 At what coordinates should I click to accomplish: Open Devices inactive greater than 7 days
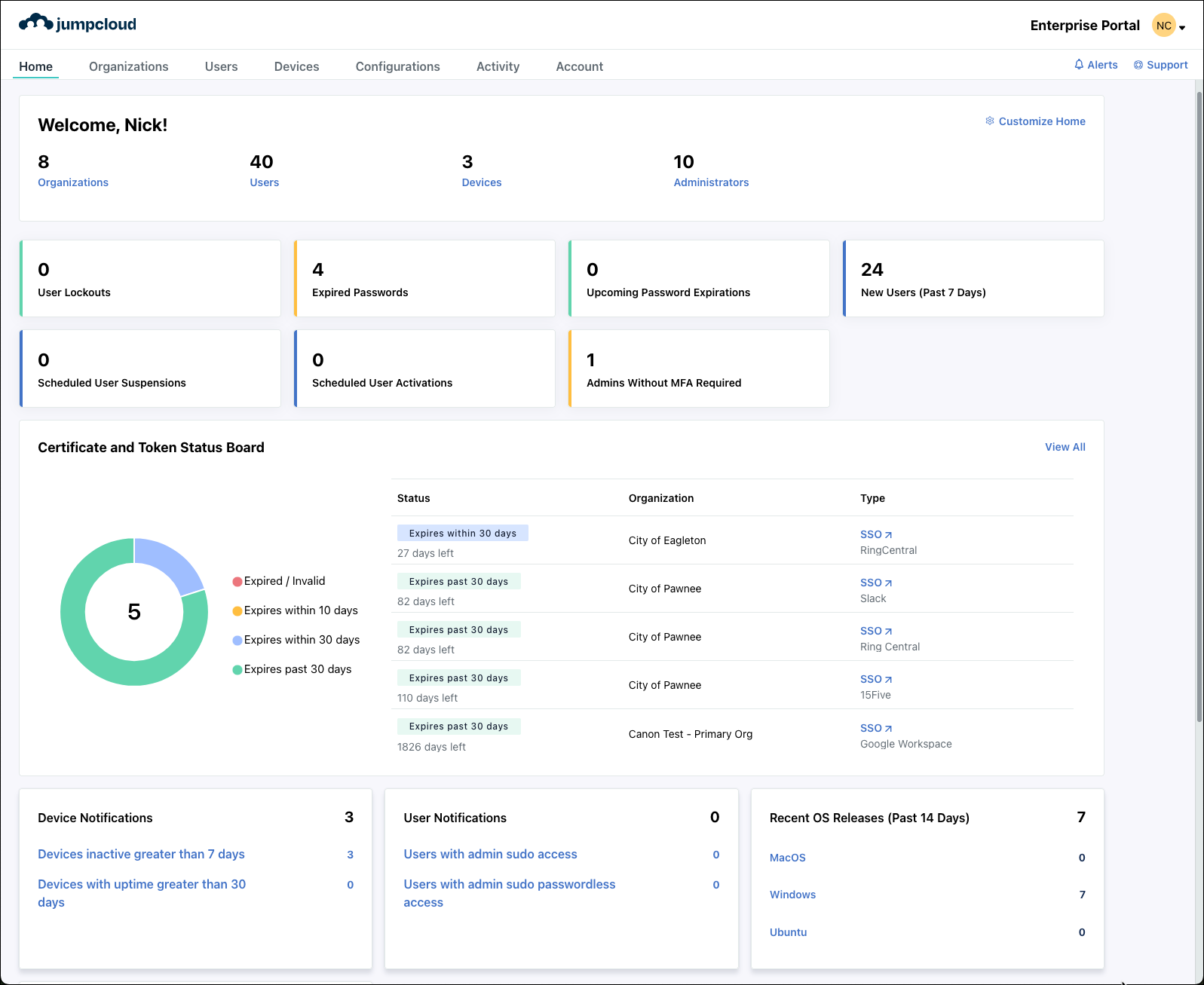click(x=141, y=854)
